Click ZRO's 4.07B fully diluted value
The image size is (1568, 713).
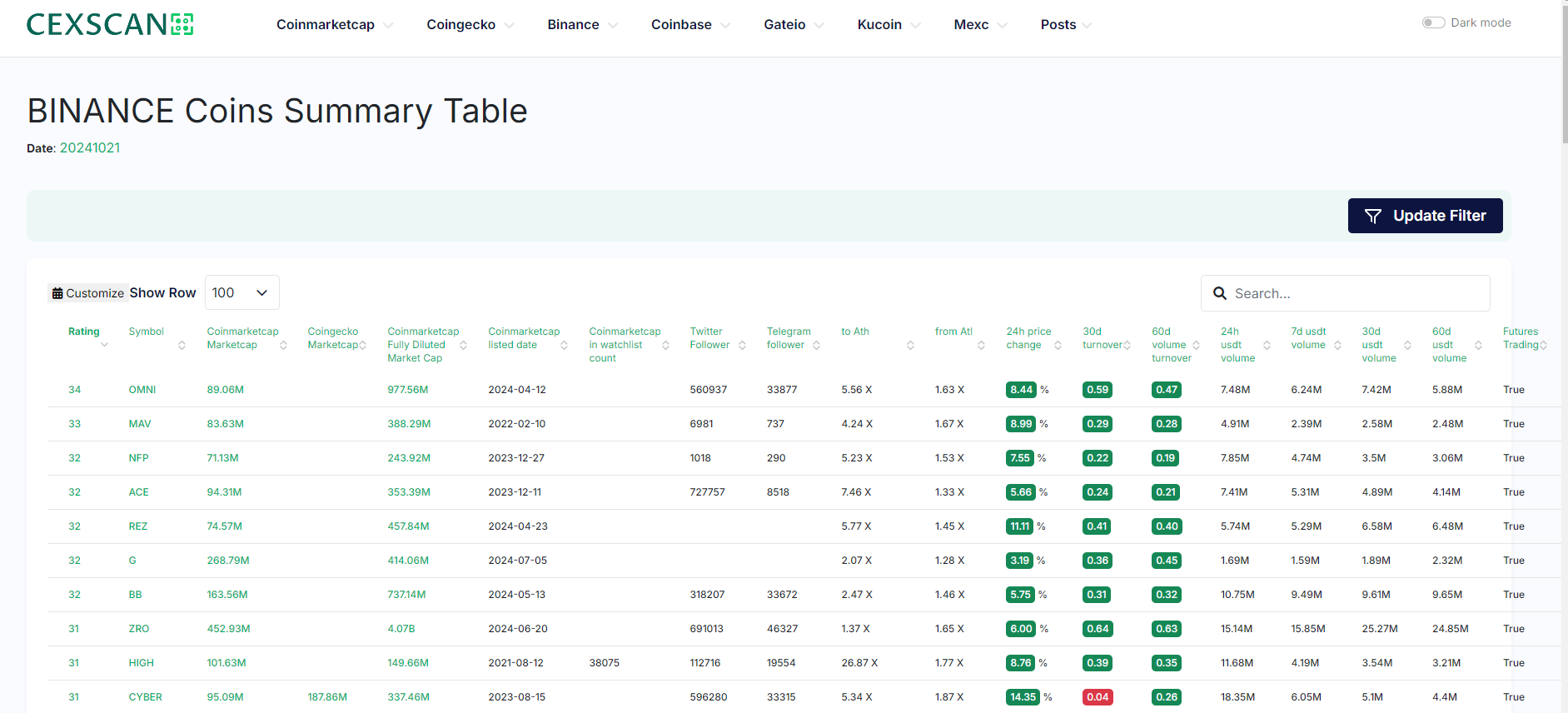pyautogui.click(x=401, y=629)
